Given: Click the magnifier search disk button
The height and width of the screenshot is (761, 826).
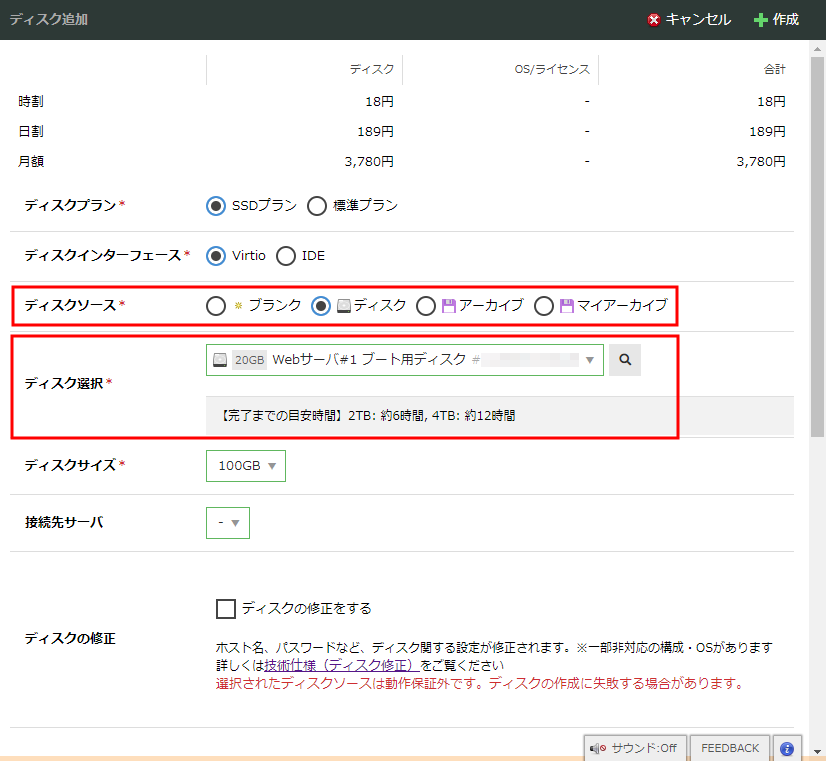Looking at the screenshot, I should tap(625, 360).
